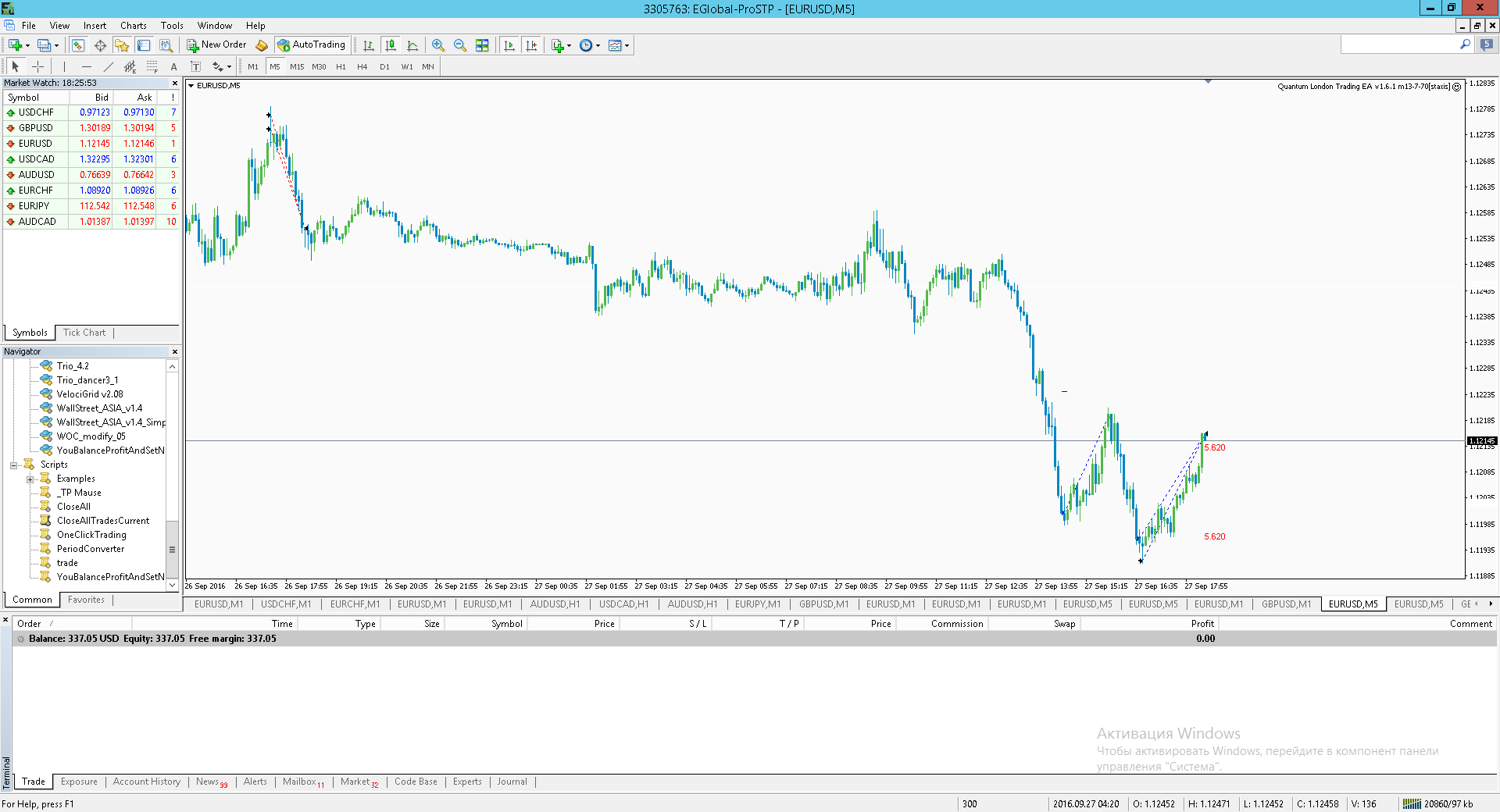This screenshot has width=1500, height=812.
Task: Toggle the Market Watch window icon
Action: coord(78,45)
